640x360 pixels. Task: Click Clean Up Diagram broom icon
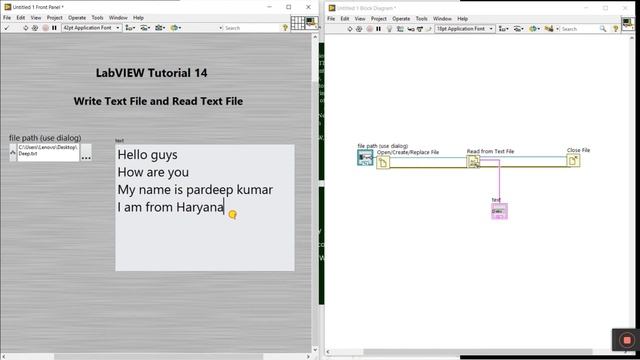549,29
